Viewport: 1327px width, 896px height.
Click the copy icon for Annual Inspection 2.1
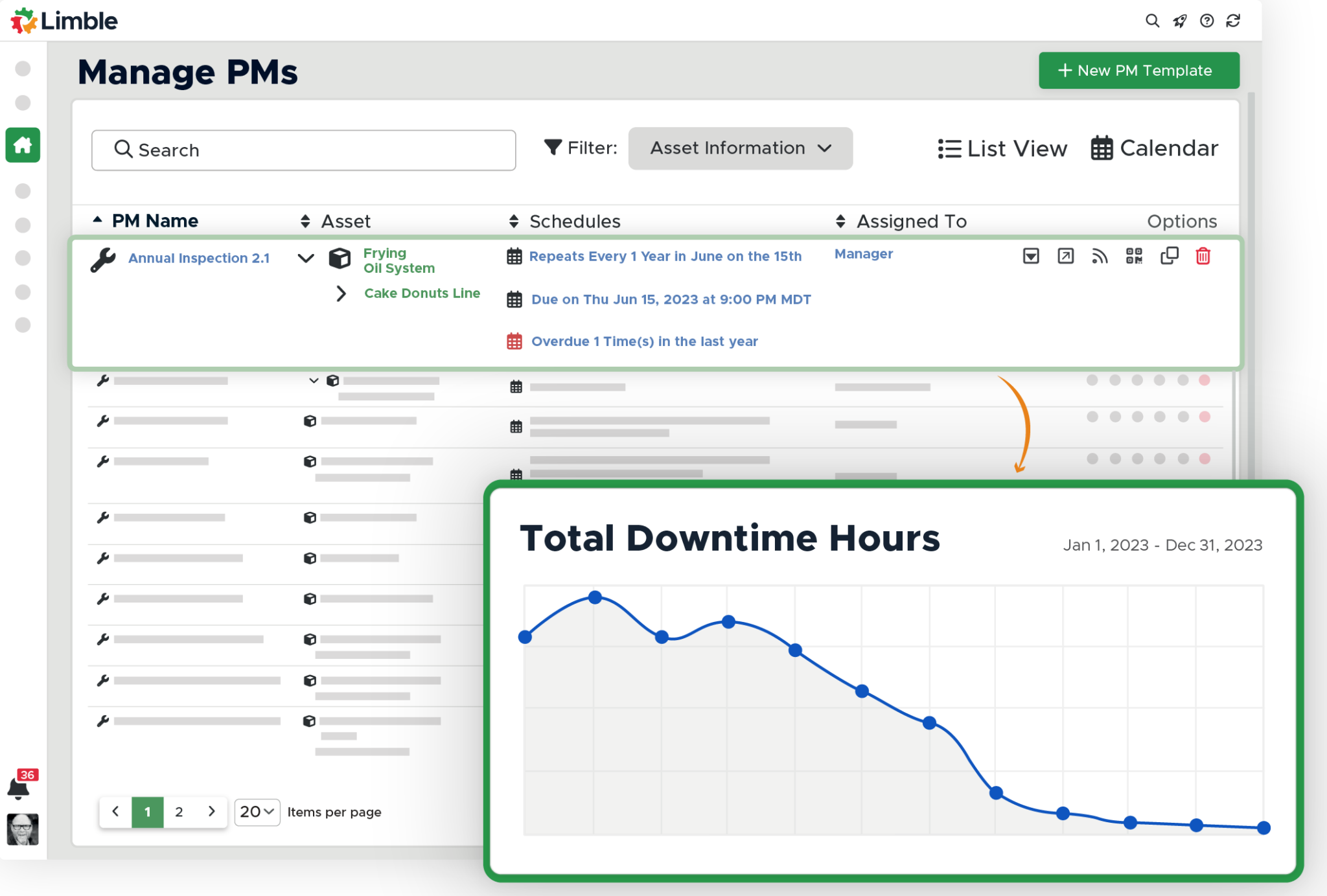coord(1167,258)
